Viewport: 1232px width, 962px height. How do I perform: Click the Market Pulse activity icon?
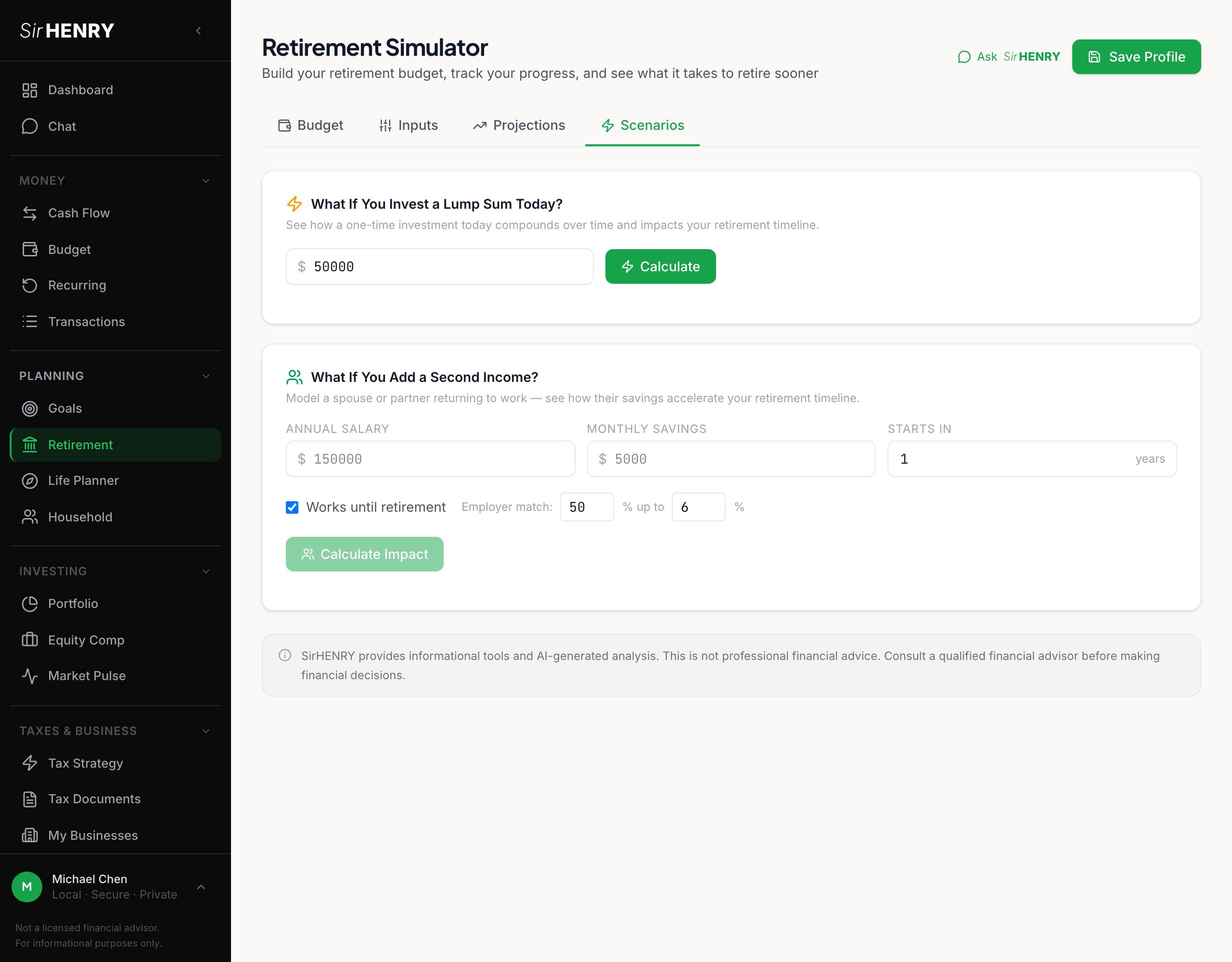pyautogui.click(x=29, y=675)
